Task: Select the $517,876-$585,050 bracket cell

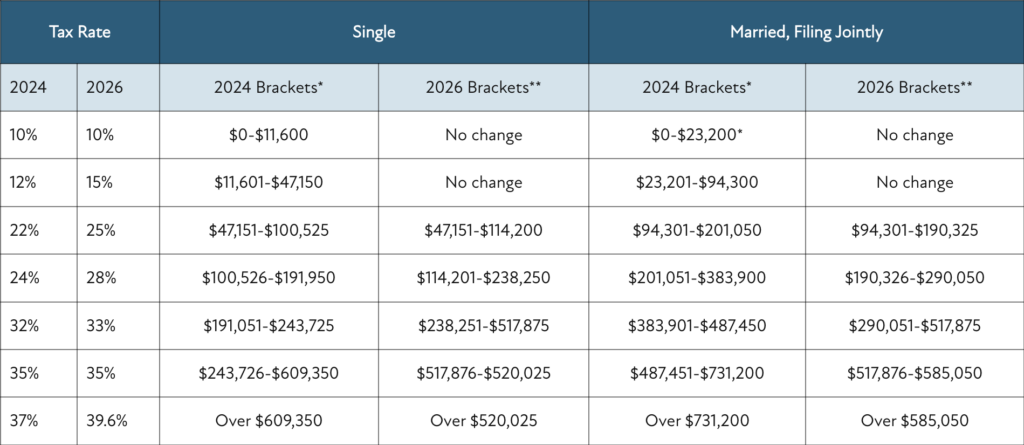Action: pos(914,374)
